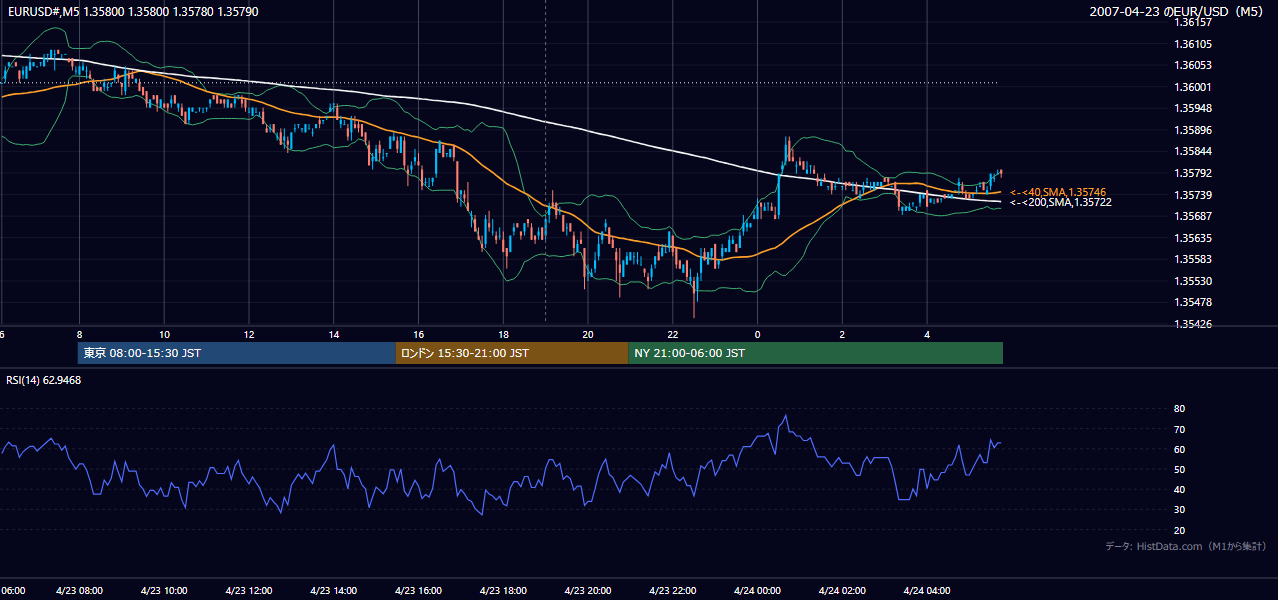
Task: Click hour label 12 under the price chart
Action: (x=249, y=335)
